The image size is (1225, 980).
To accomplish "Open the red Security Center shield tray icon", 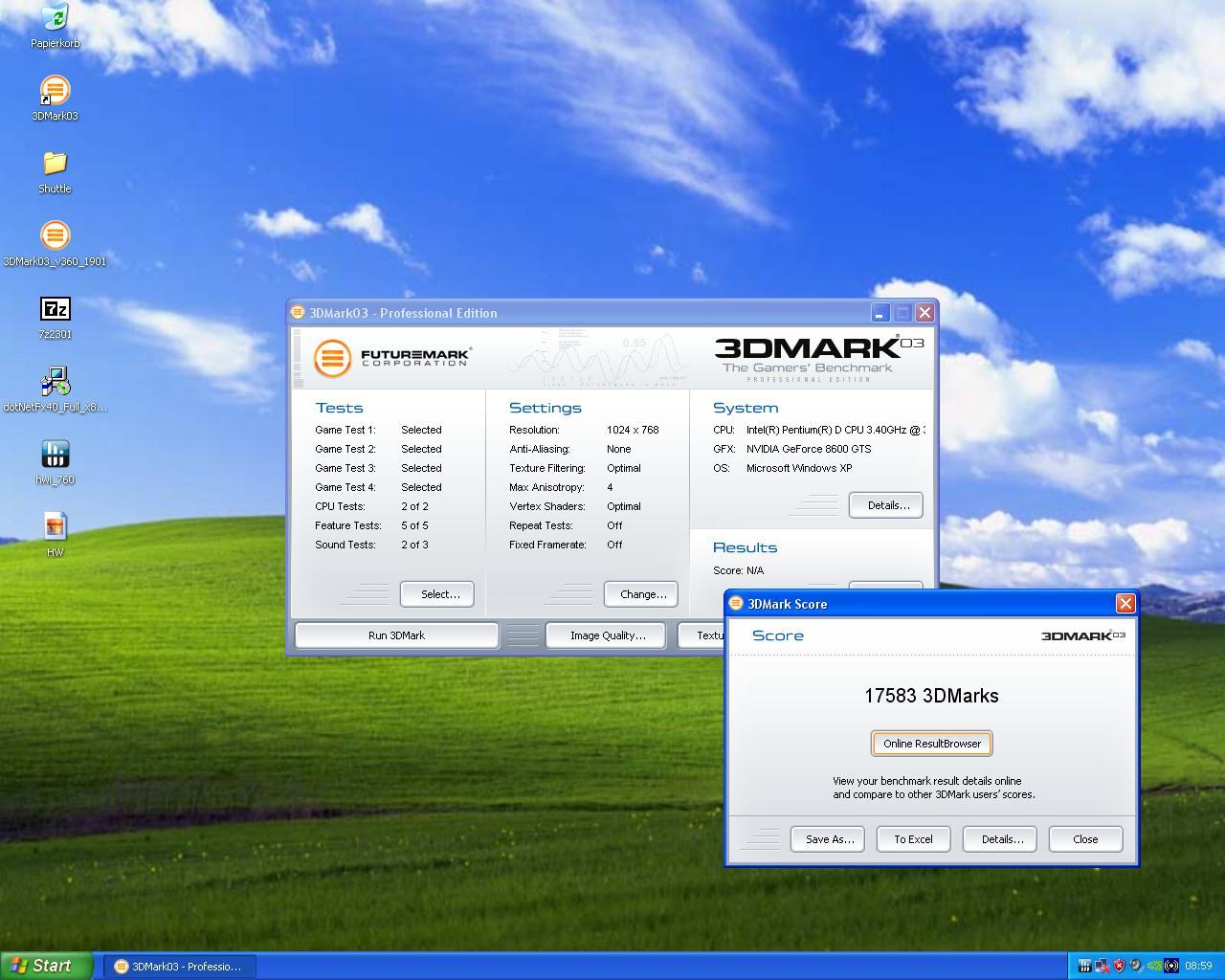I will tap(1119, 966).
